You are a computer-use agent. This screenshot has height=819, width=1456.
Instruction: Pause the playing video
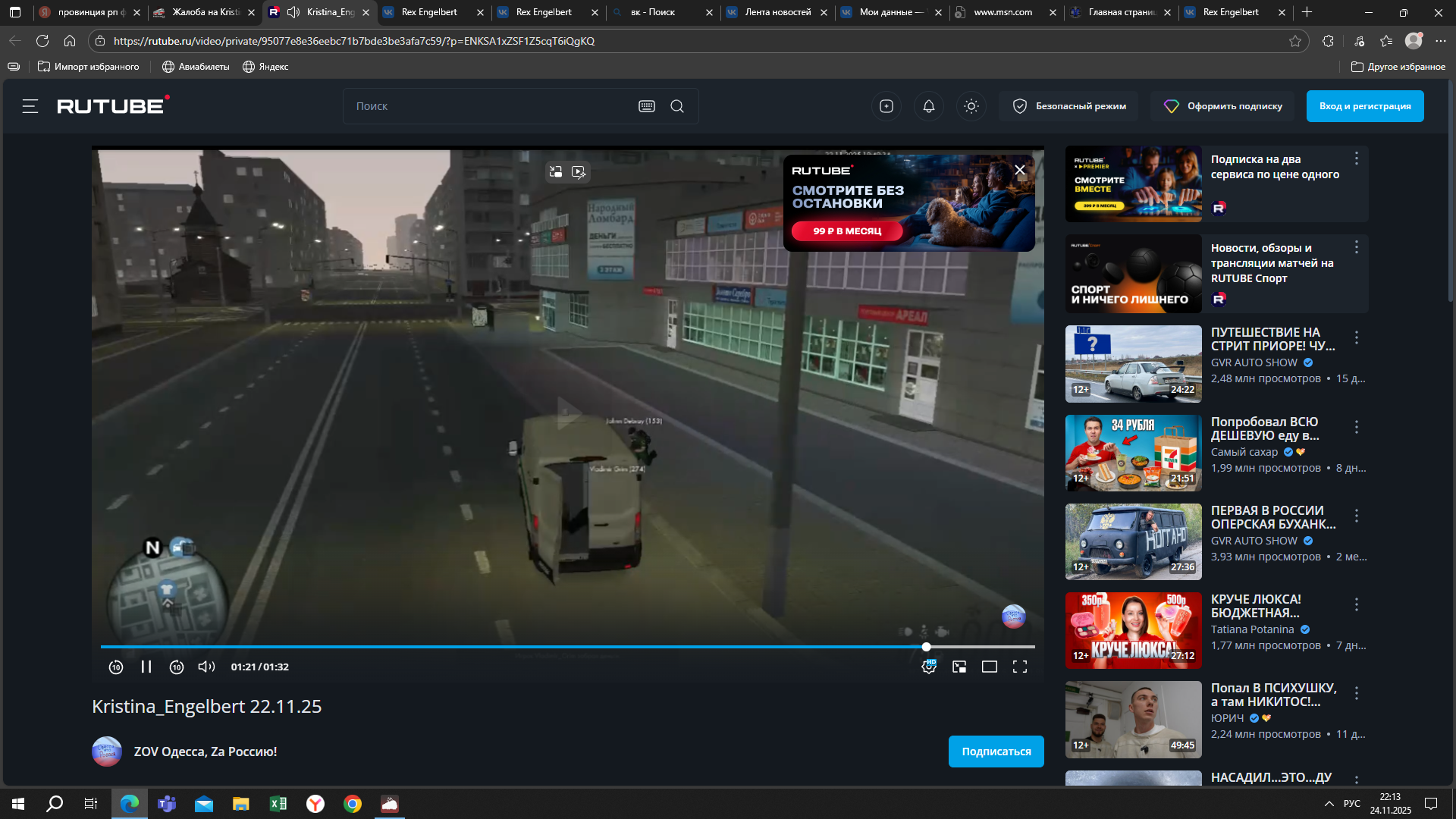[146, 667]
